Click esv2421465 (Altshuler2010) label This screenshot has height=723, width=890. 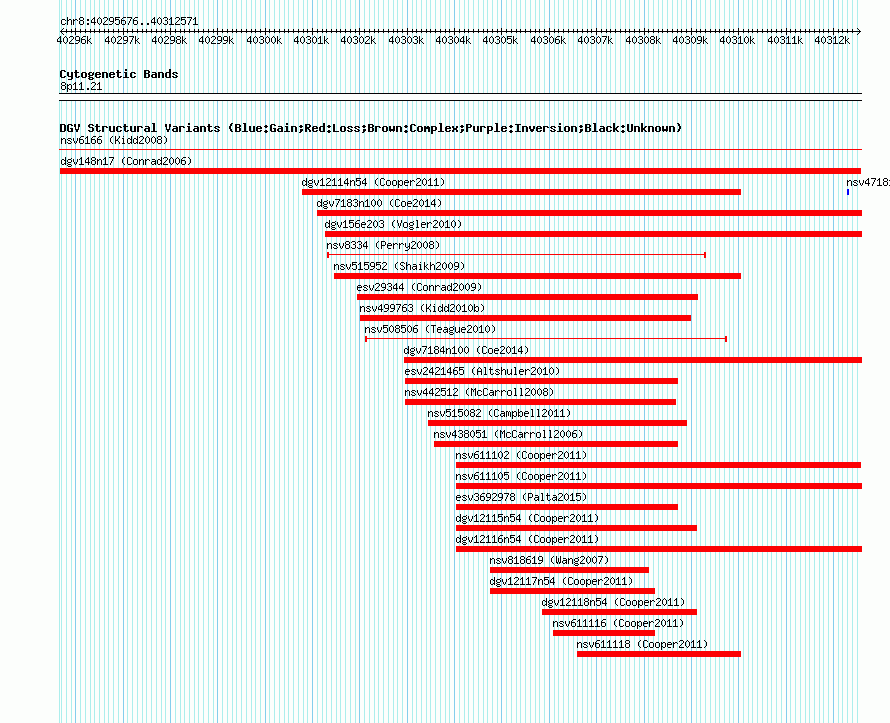pyautogui.click(x=482, y=371)
